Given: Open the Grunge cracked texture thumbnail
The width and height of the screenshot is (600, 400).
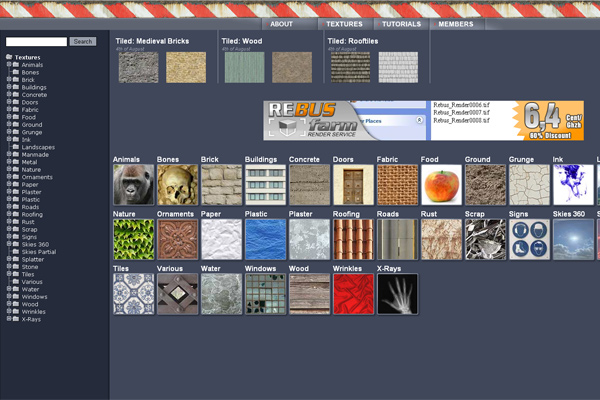Looking at the screenshot, I should point(530,185).
